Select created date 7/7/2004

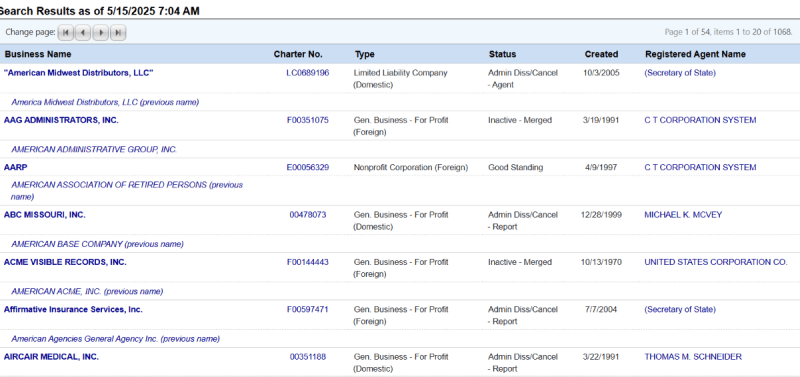[x=601, y=310]
